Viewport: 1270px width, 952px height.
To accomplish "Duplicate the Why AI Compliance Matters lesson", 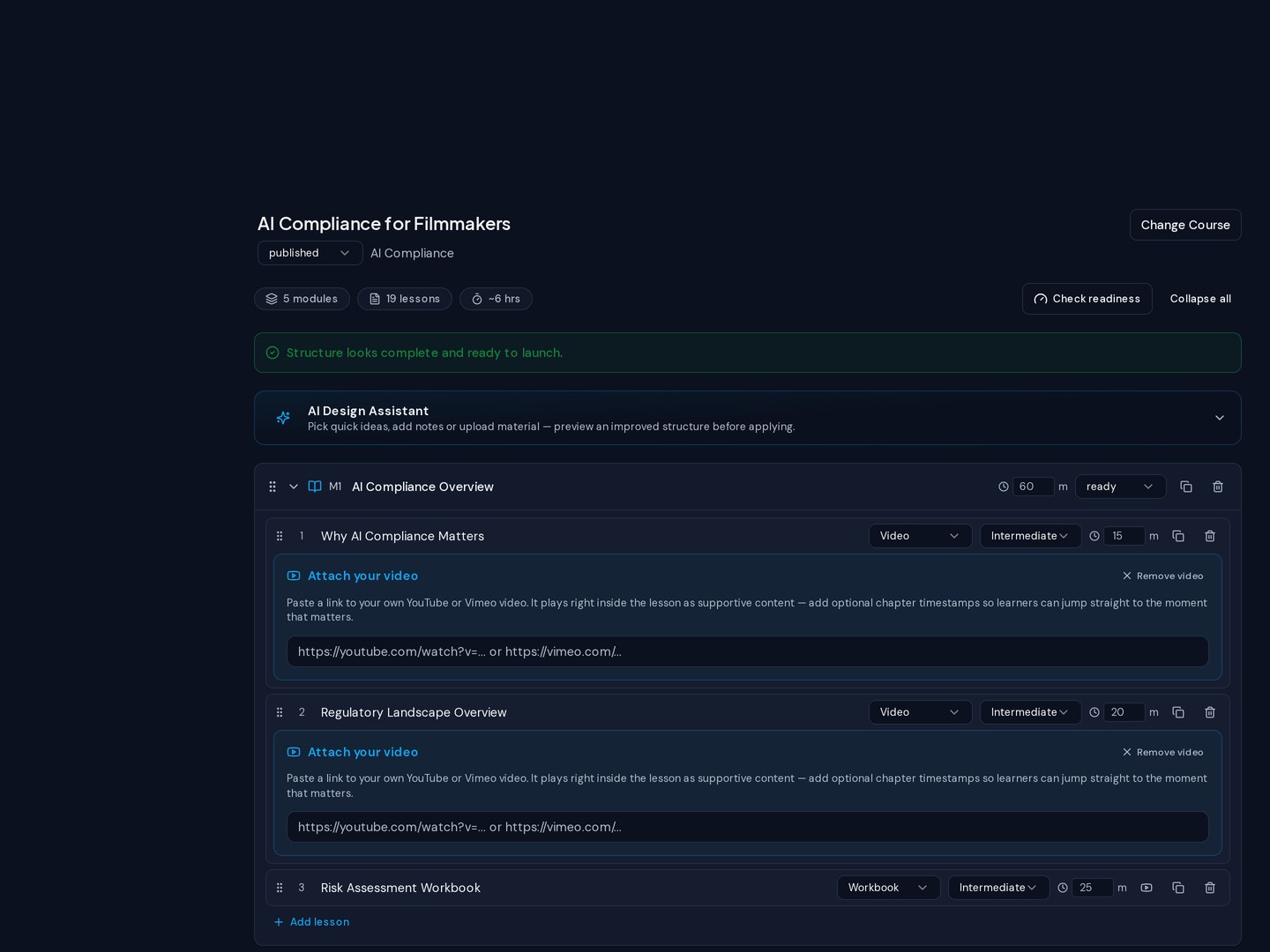I will 1178,536.
